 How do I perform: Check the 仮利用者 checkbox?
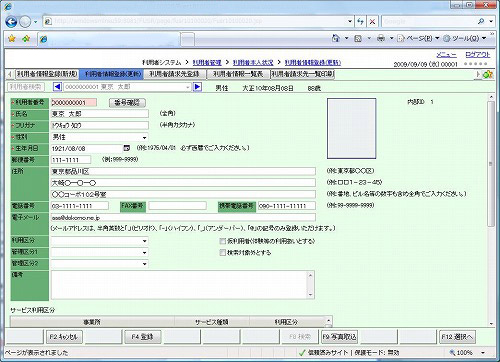pos(222,241)
